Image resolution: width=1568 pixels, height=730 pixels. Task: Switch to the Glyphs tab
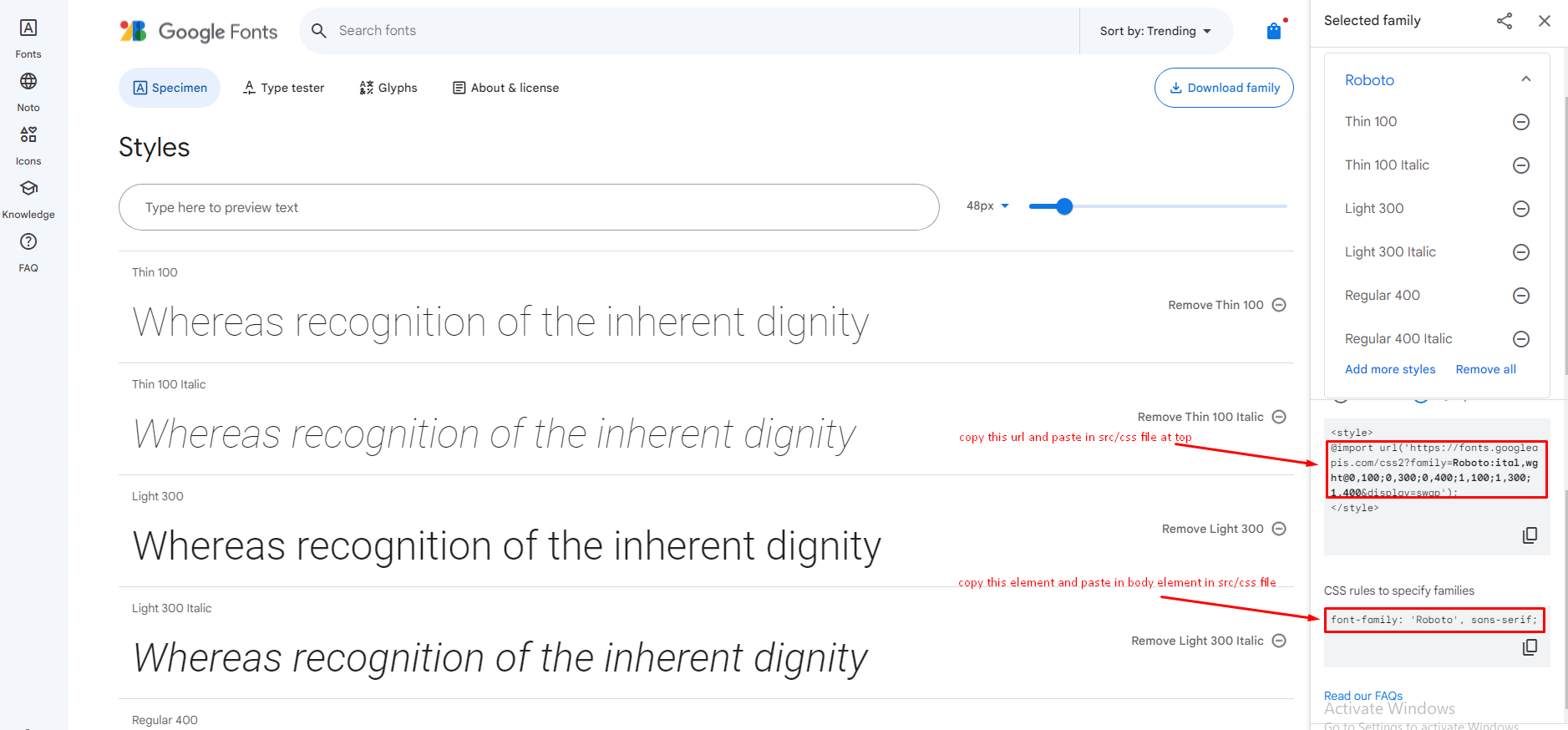pos(388,88)
